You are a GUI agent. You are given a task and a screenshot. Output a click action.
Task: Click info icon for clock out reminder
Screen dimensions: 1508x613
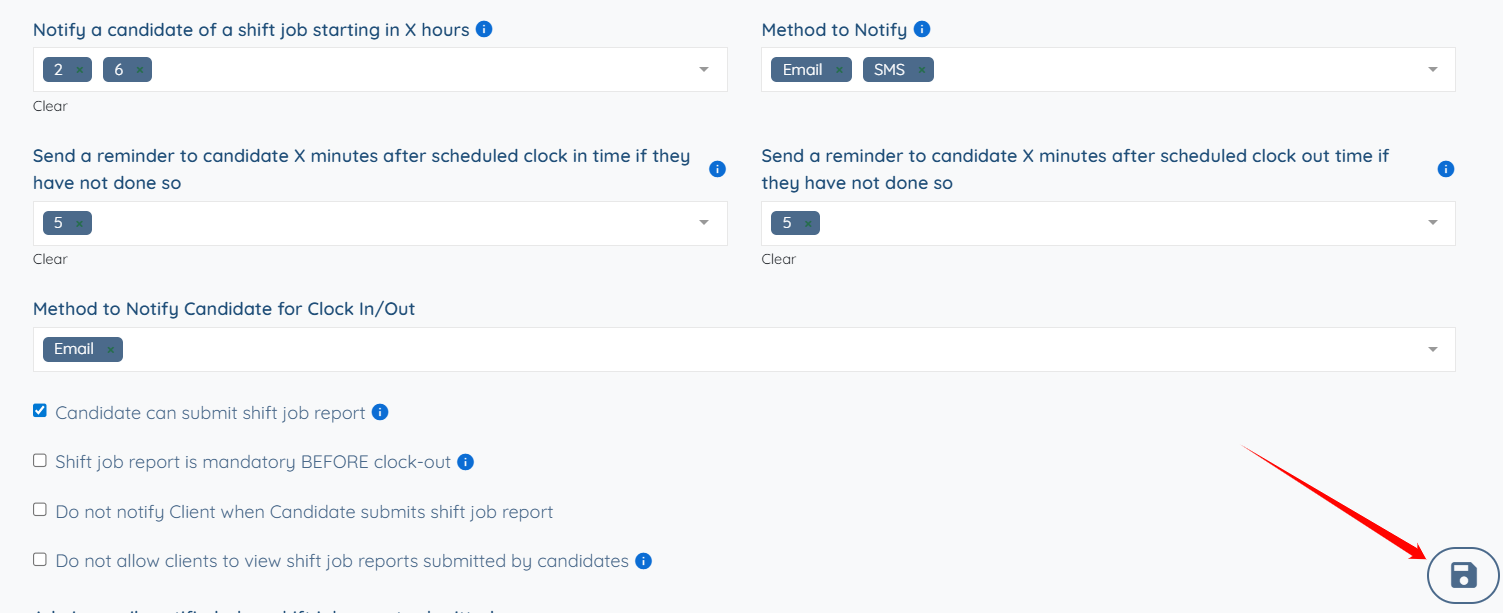click(1445, 169)
